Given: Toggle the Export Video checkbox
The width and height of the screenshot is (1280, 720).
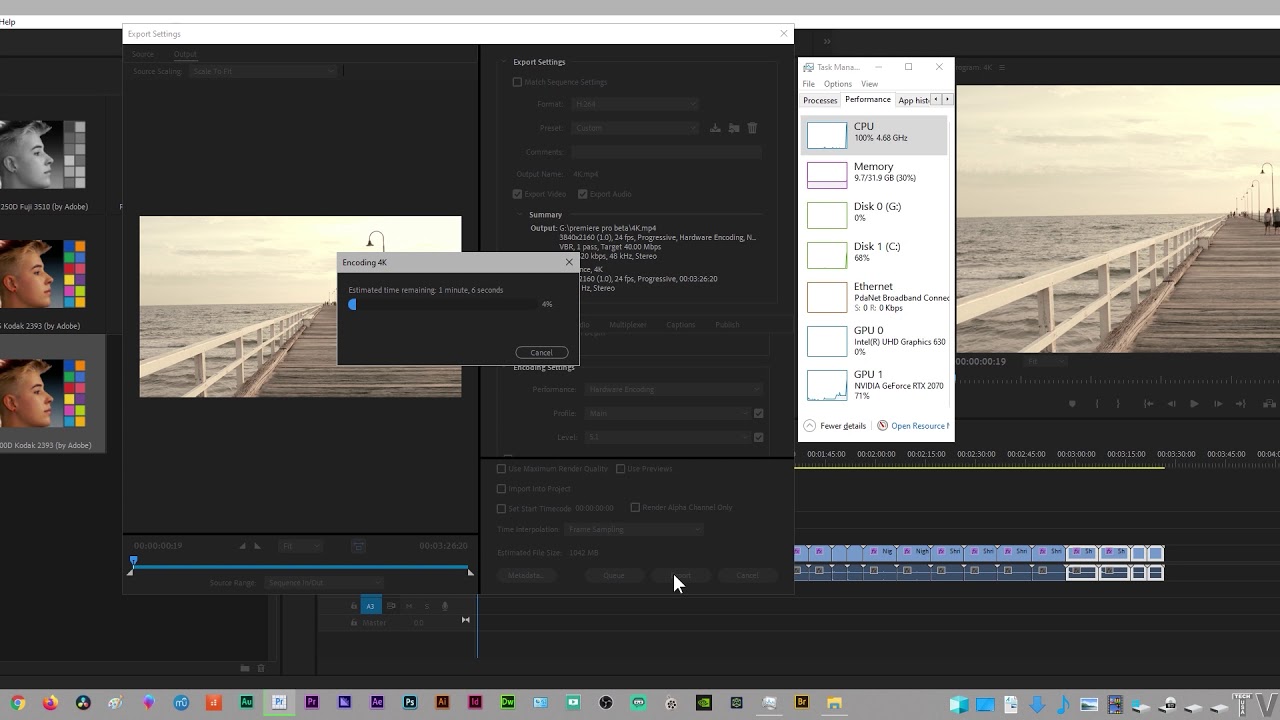Looking at the screenshot, I should (517, 194).
